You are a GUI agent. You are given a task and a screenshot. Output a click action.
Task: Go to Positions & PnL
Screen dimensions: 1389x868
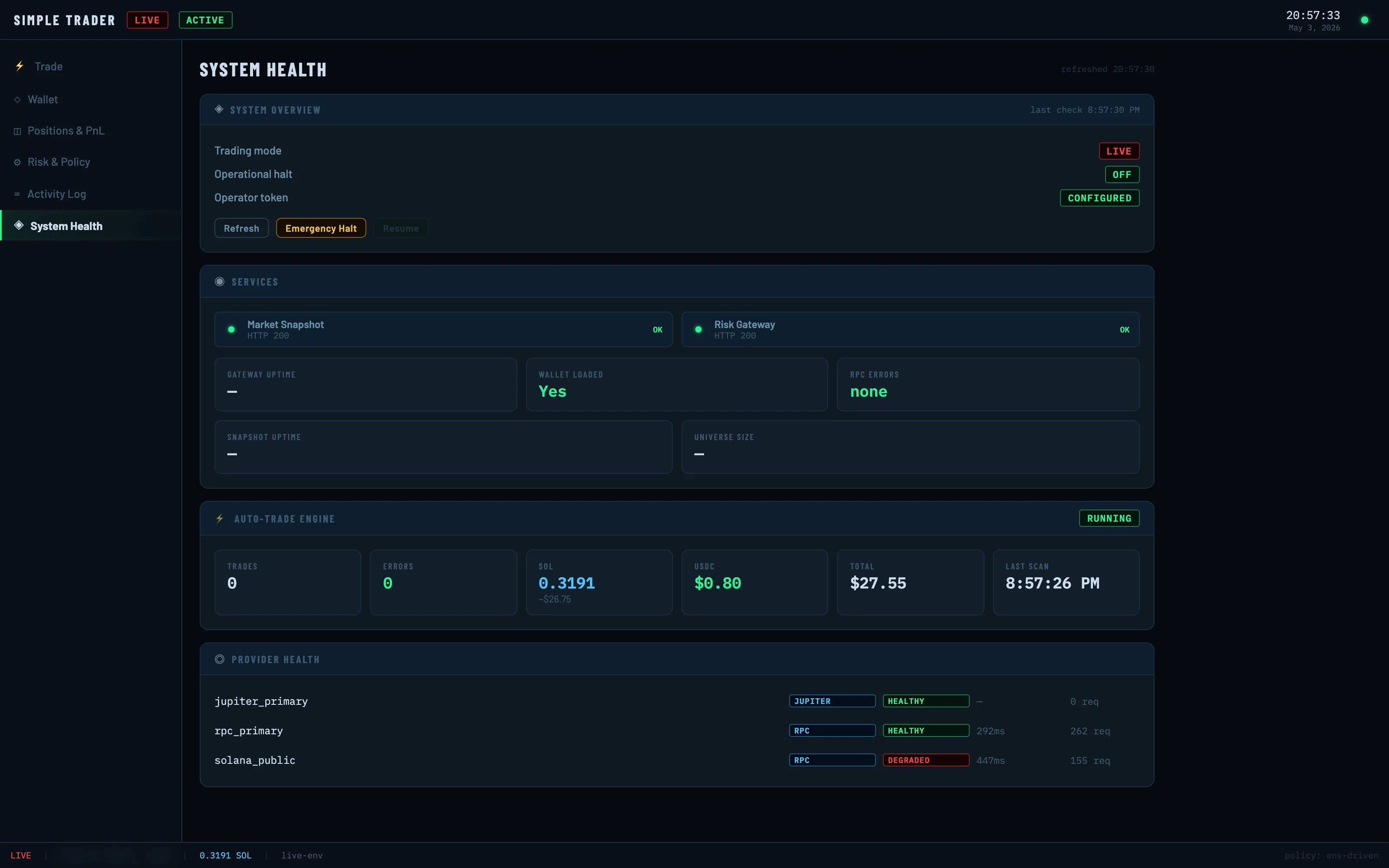tap(91, 131)
